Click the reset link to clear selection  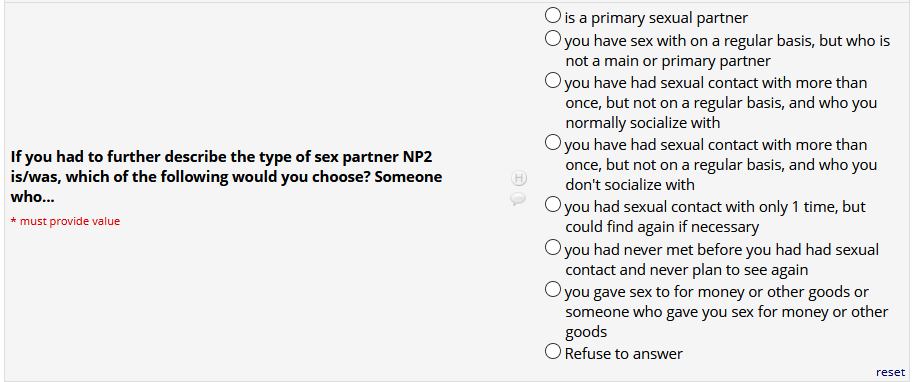(890, 372)
